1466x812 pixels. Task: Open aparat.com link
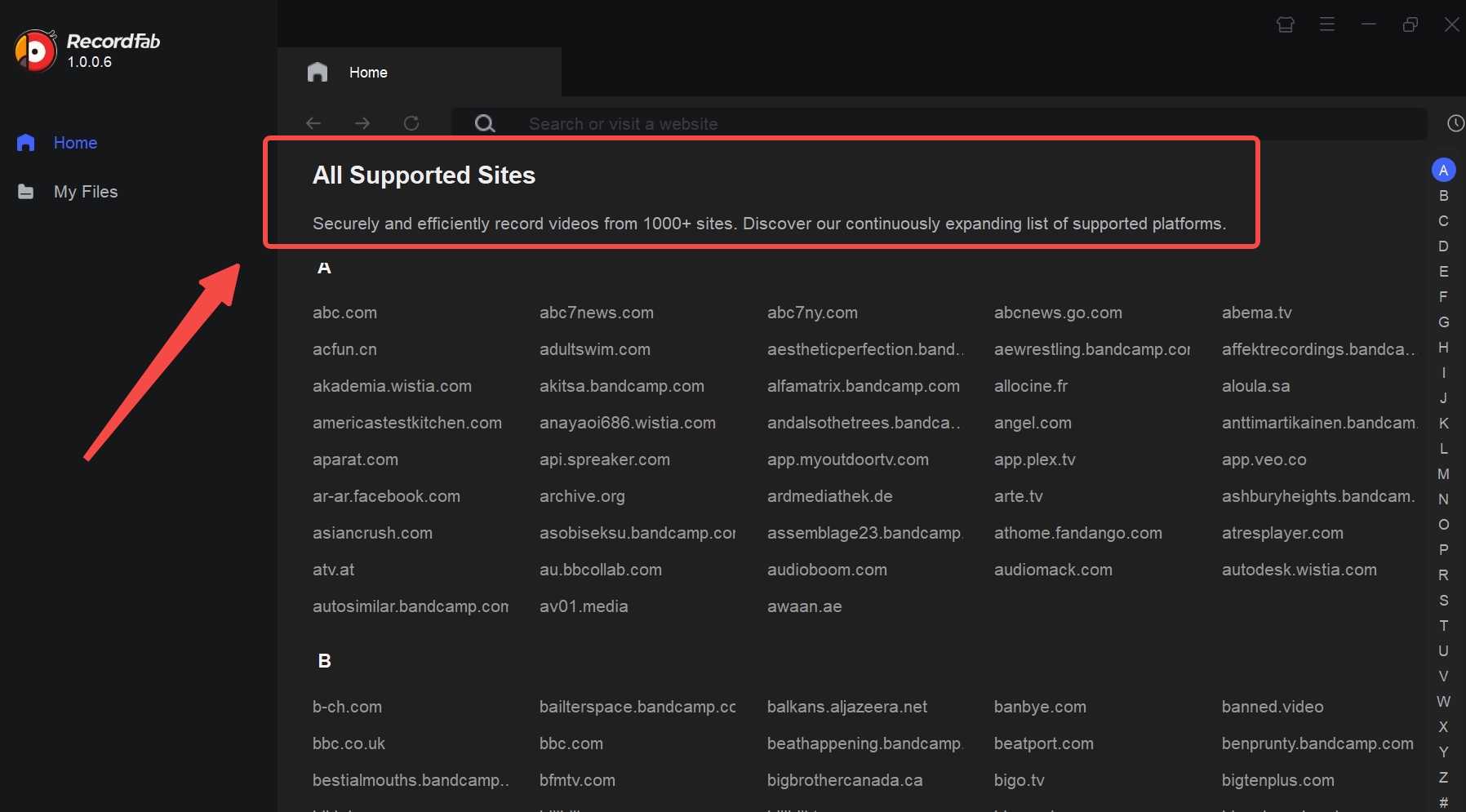click(355, 459)
